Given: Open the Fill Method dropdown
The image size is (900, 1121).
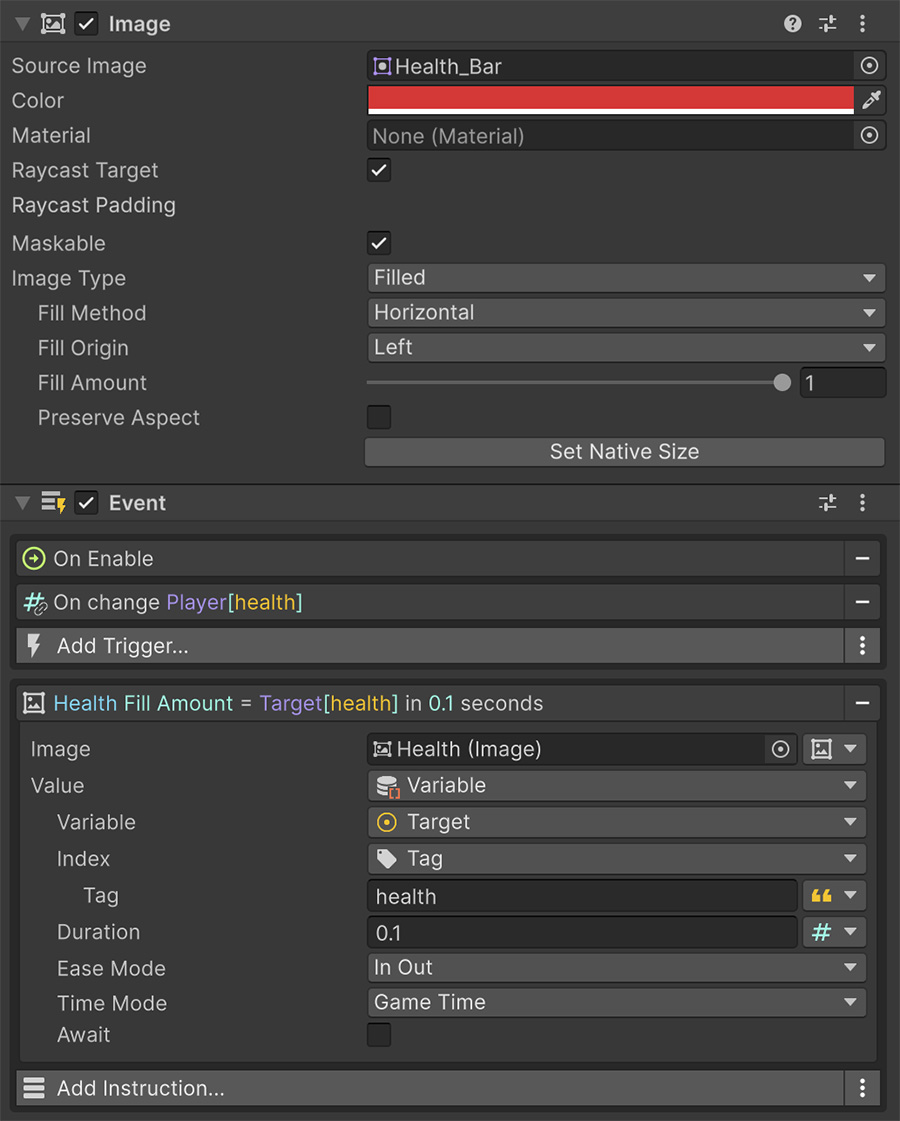Looking at the screenshot, I should coord(626,312).
